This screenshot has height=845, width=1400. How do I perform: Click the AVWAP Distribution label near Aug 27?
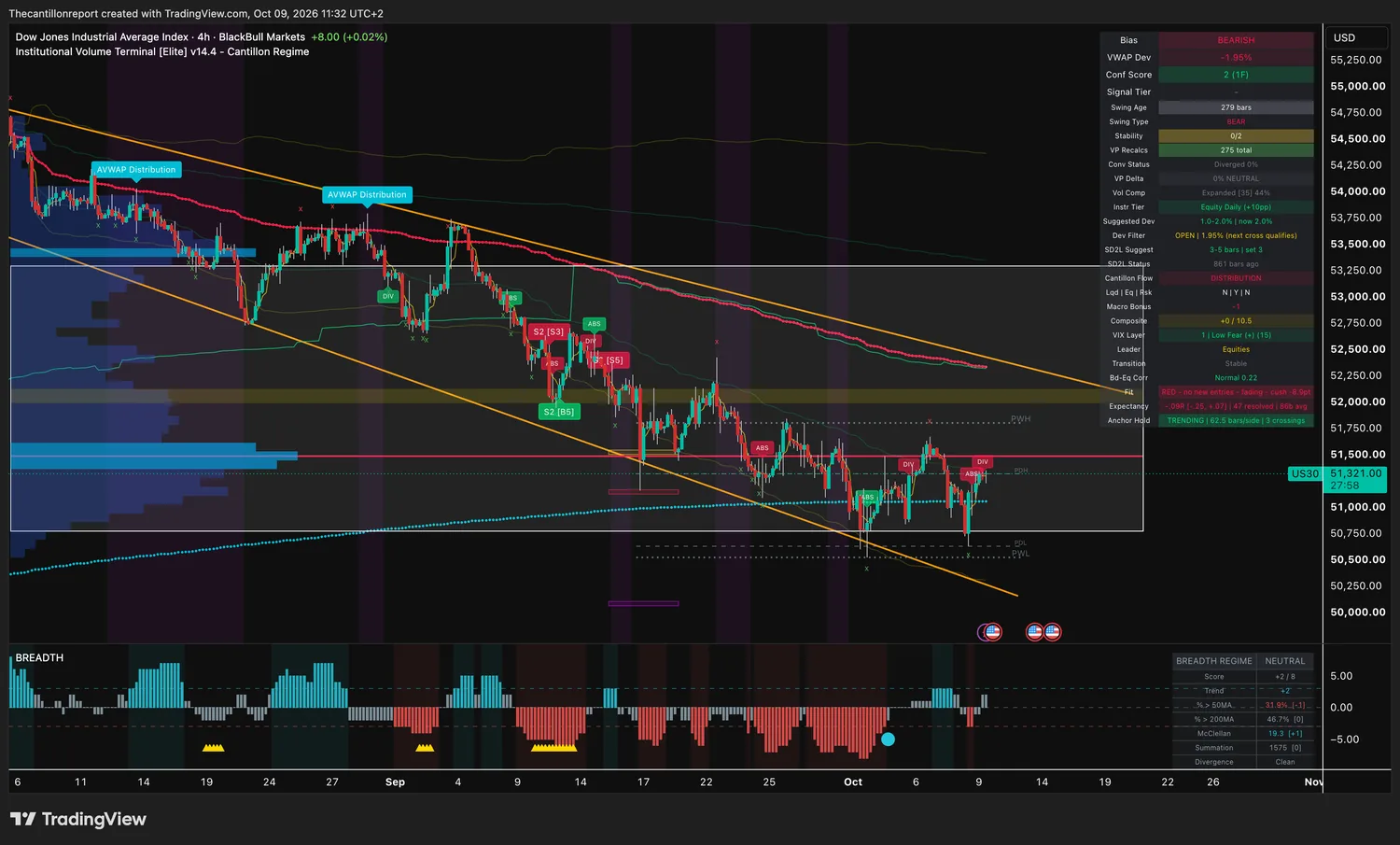(367, 195)
